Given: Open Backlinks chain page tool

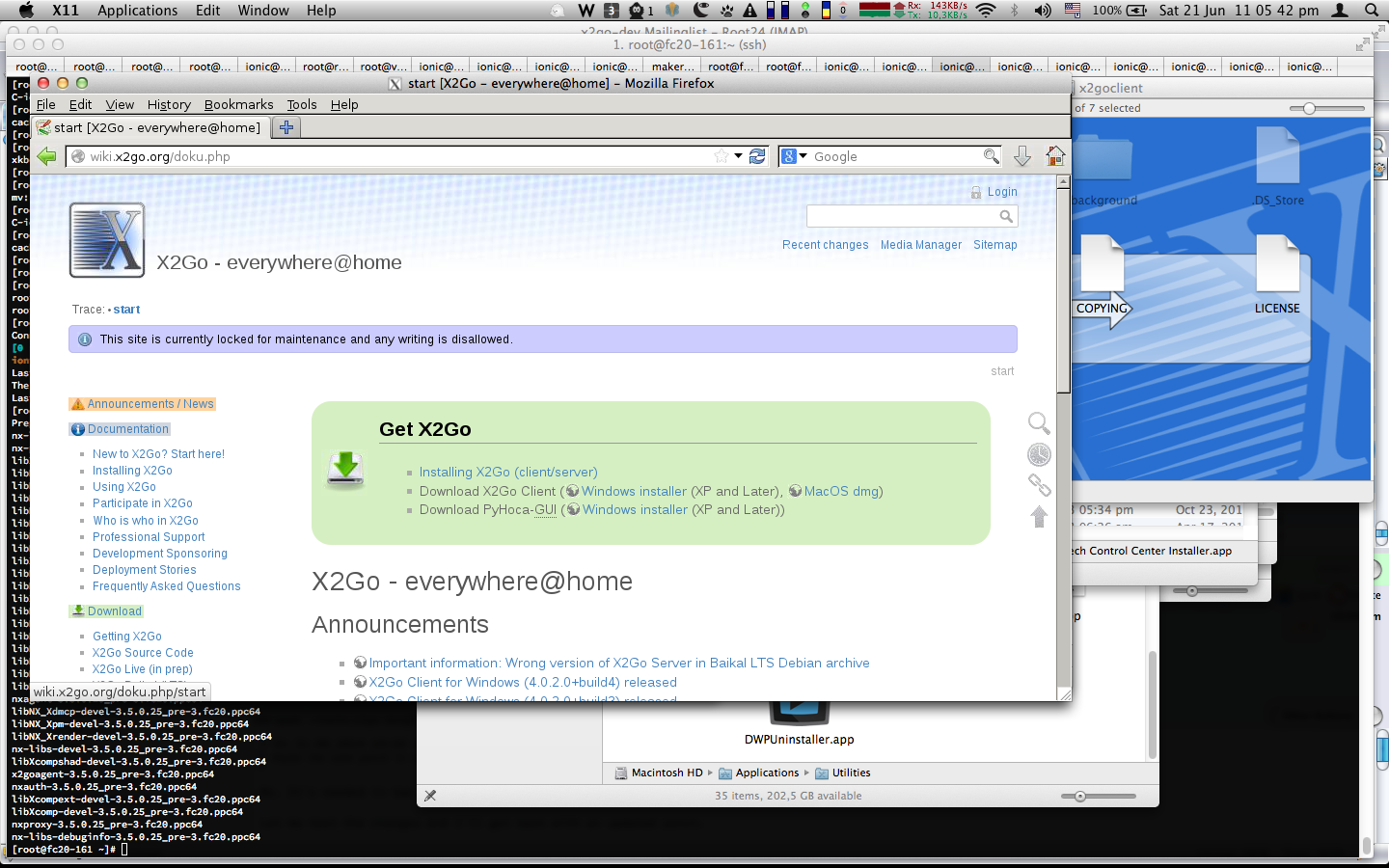Looking at the screenshot, I should tap(1039, 485).
